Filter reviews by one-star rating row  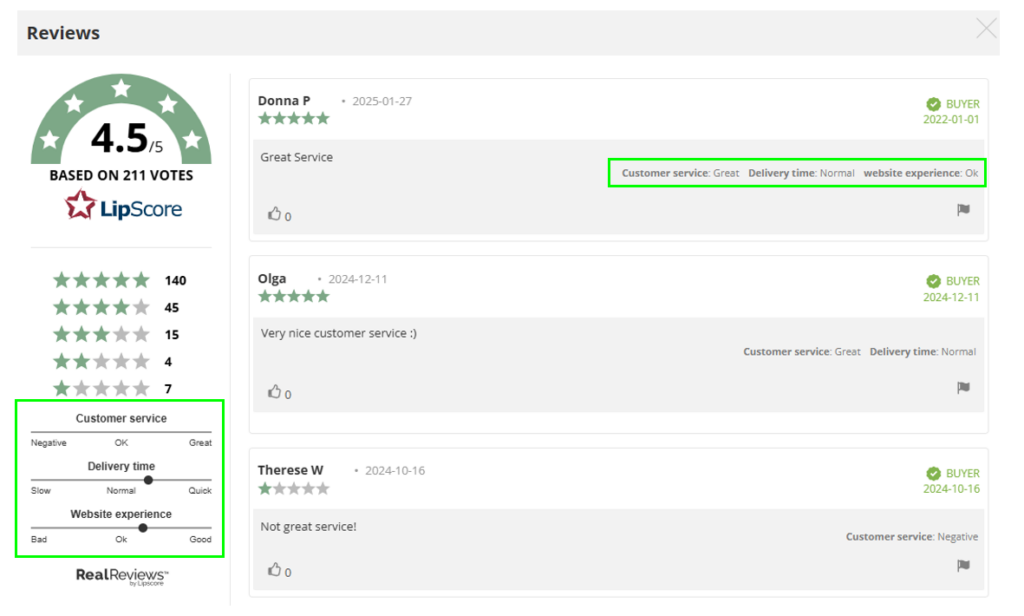tap(119, 389)
